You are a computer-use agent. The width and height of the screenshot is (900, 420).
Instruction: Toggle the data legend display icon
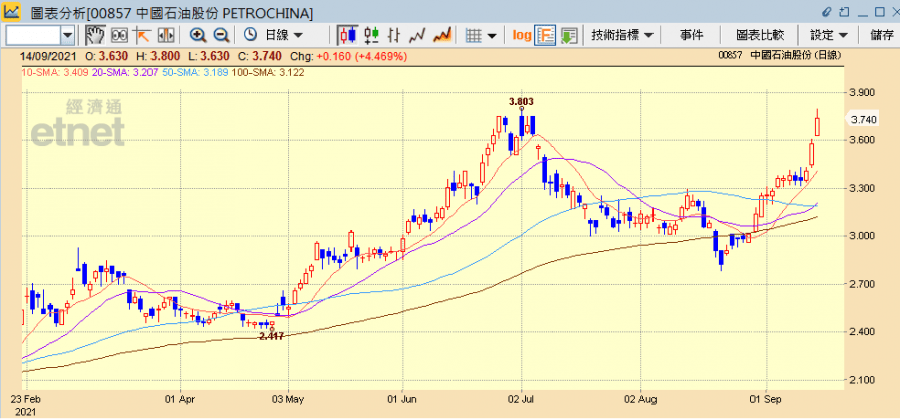[x=546, y=35]
